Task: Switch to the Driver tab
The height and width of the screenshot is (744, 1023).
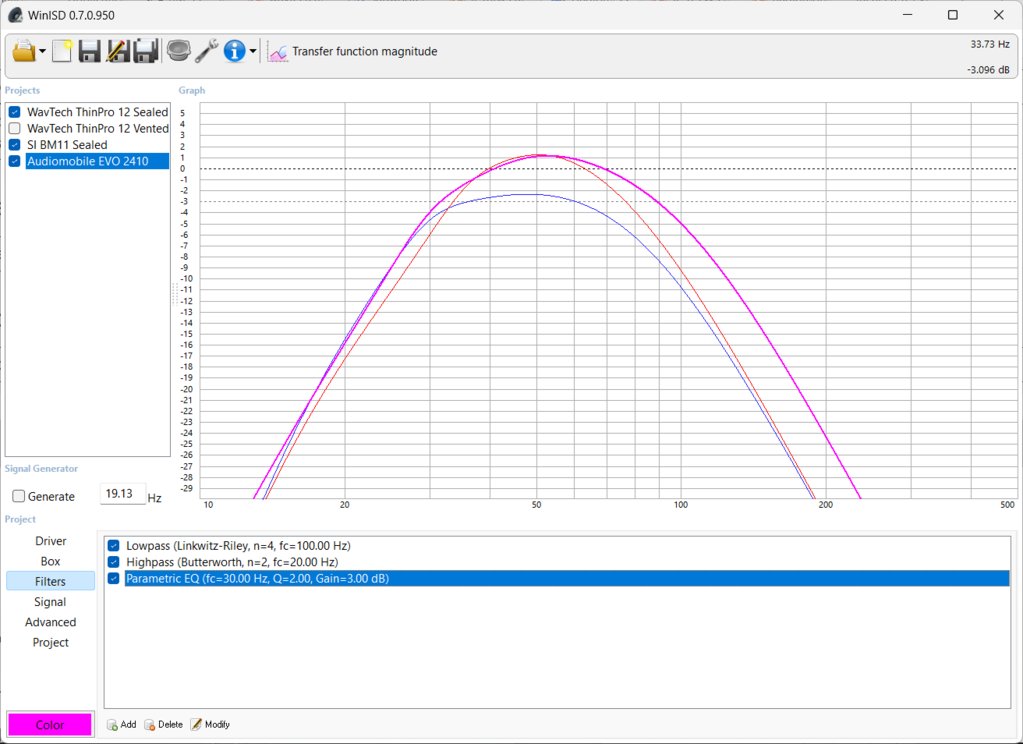Action: point(50,541)
